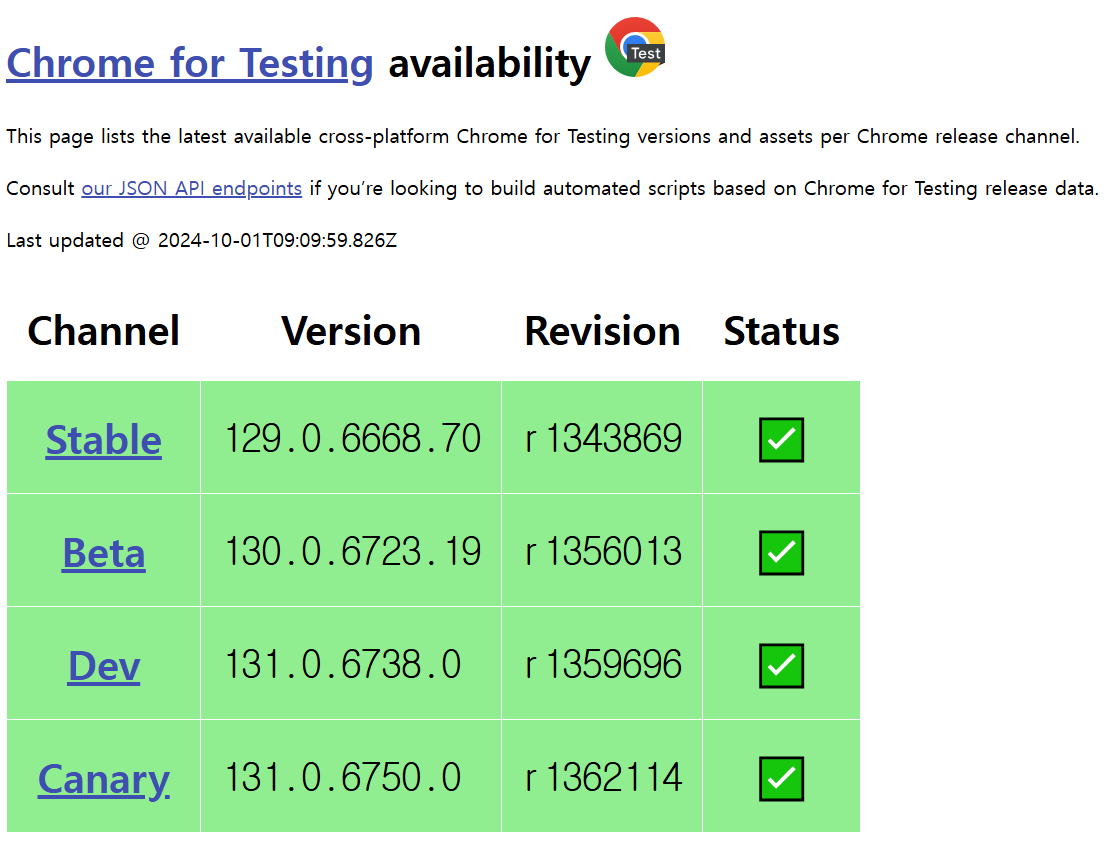This screenshot has height=866, width=1115.
Task: Select Stable version 129.0.6668.70
Action: pos(353,438)
